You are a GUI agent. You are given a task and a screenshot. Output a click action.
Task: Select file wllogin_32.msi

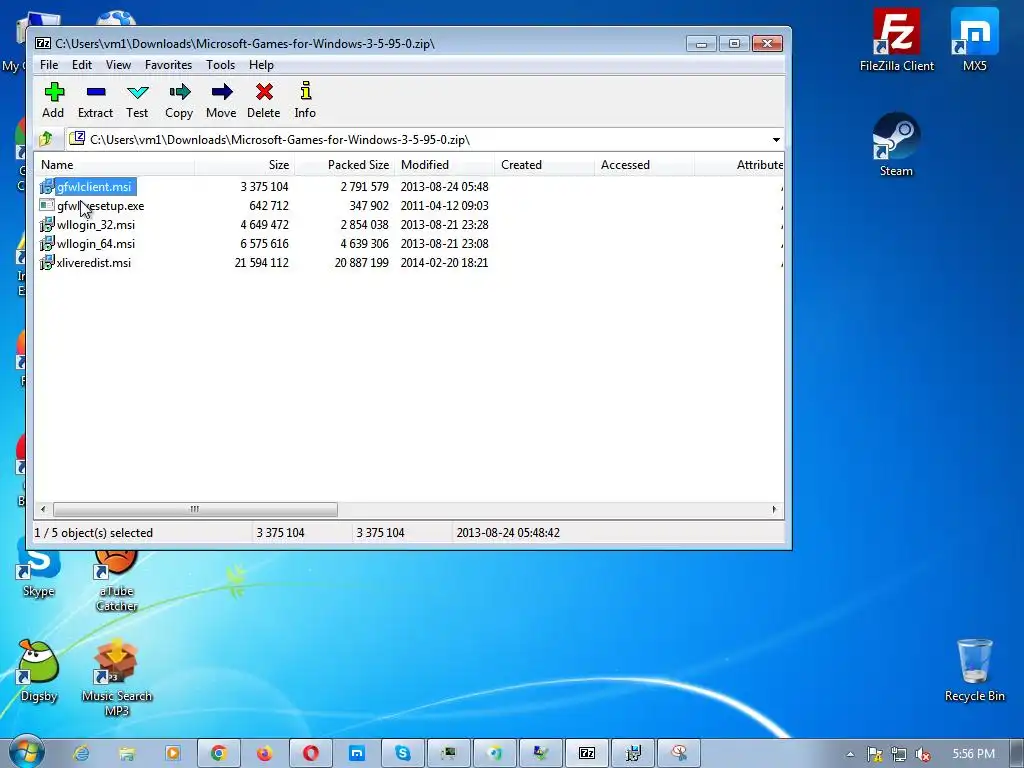pyautogui.click(x=96, y=225)
